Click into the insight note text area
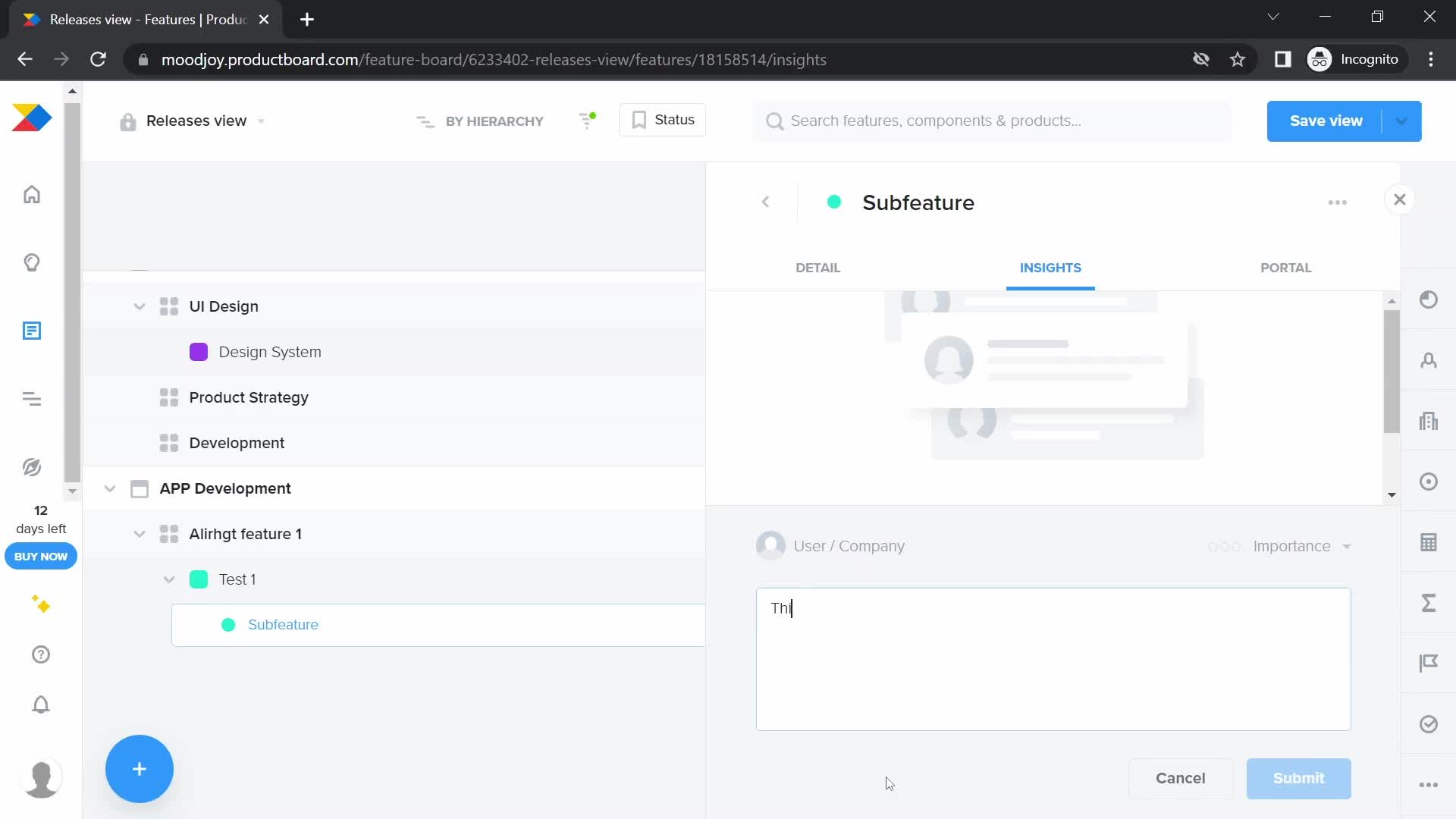1456x819 pixels. click(1053, 659)
